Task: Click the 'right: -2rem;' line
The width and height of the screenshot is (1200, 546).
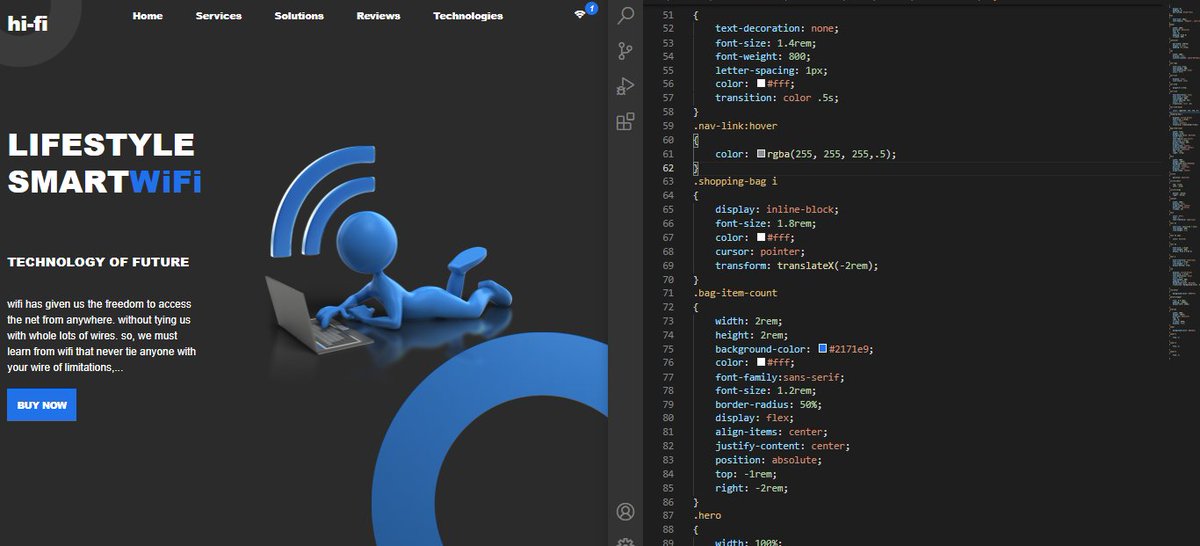Action: point(751,488)
